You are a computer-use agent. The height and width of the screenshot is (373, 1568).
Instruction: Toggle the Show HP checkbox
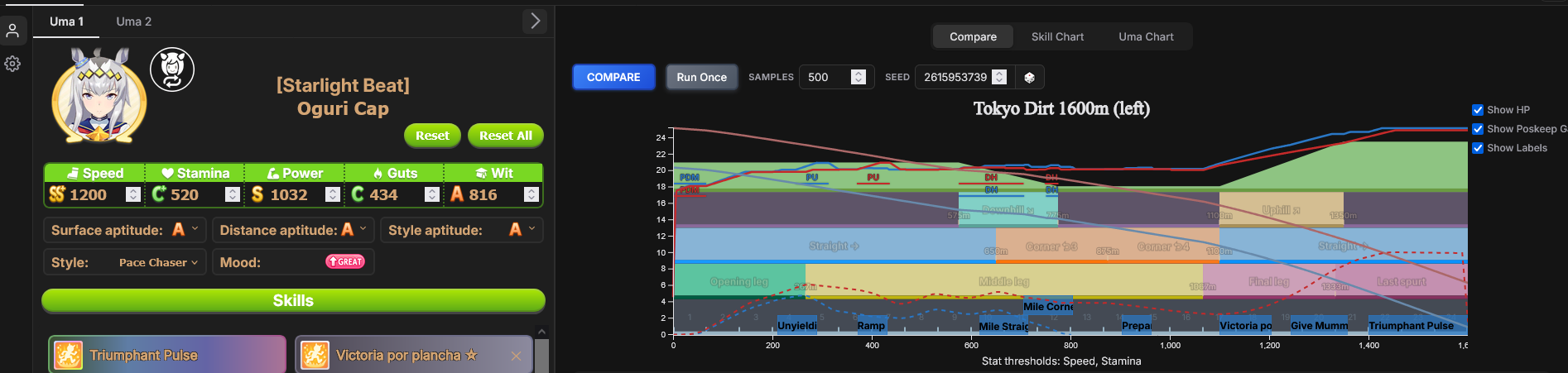click(x=1477, y=110)
